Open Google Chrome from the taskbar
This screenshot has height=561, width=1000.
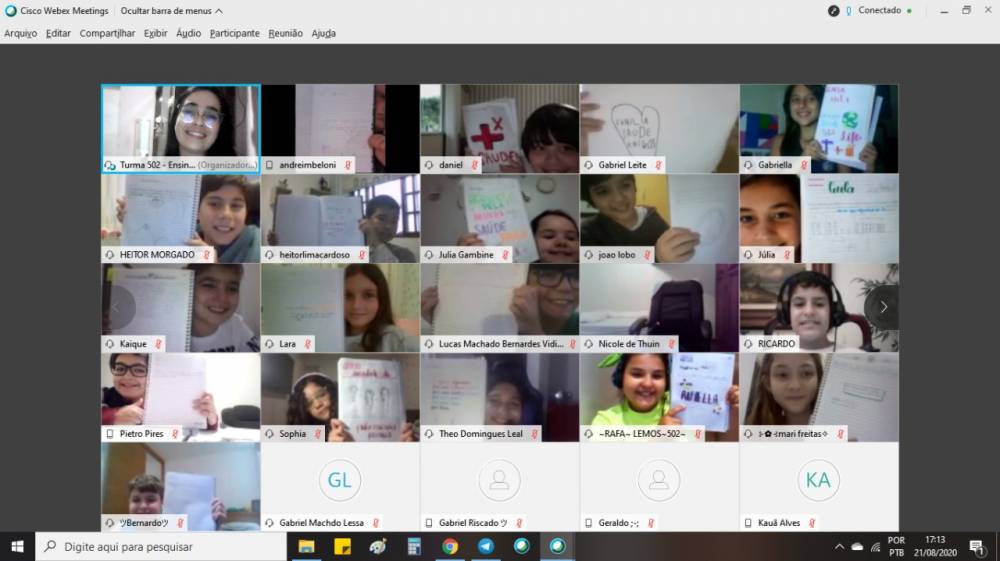click(450, 546)
